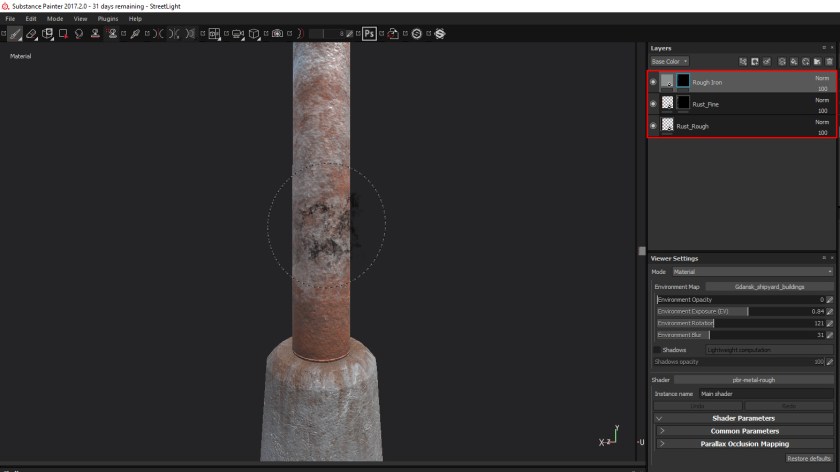Open the viewer Mode dropdown

click(752, 271)
